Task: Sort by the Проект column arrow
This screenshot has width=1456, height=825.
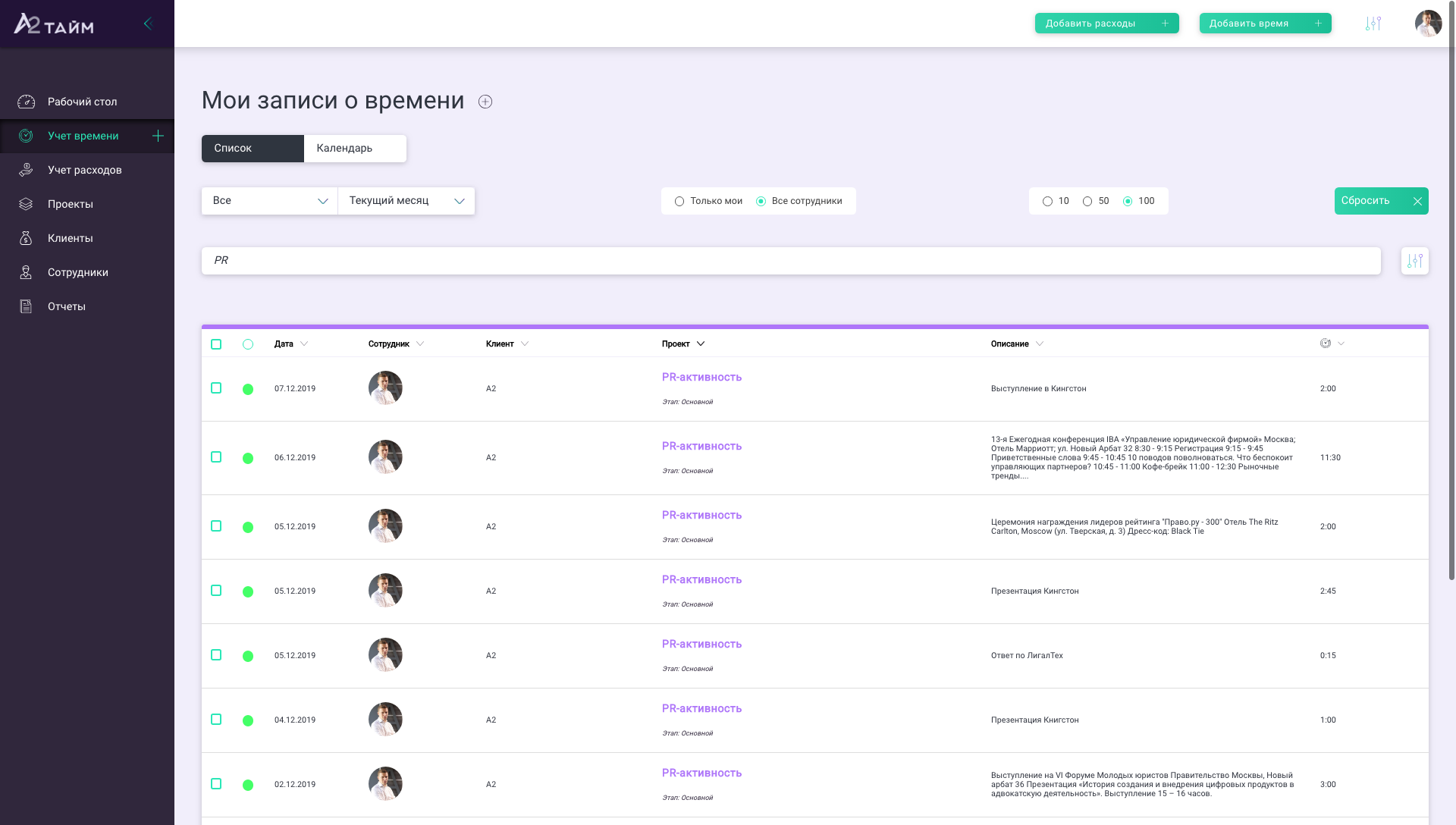Action: tap(701, 344)
